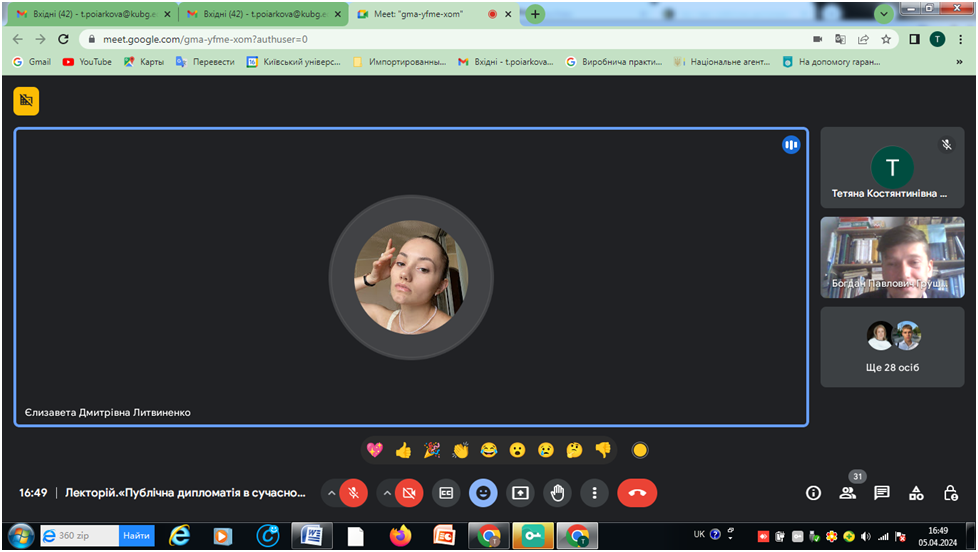
Task: Toggle closed captions on
Action: (446, 493)
